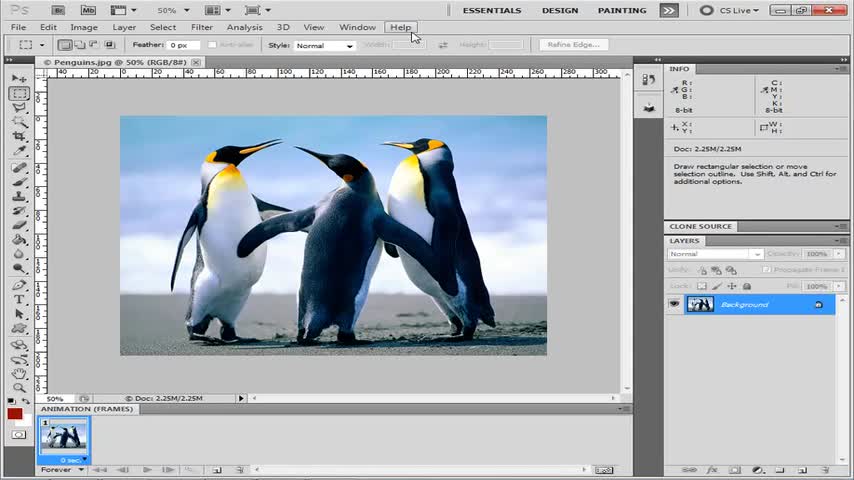This screenshot has width=854, height=480.
Task: Open the Filter menu
Action: point(201,27)
